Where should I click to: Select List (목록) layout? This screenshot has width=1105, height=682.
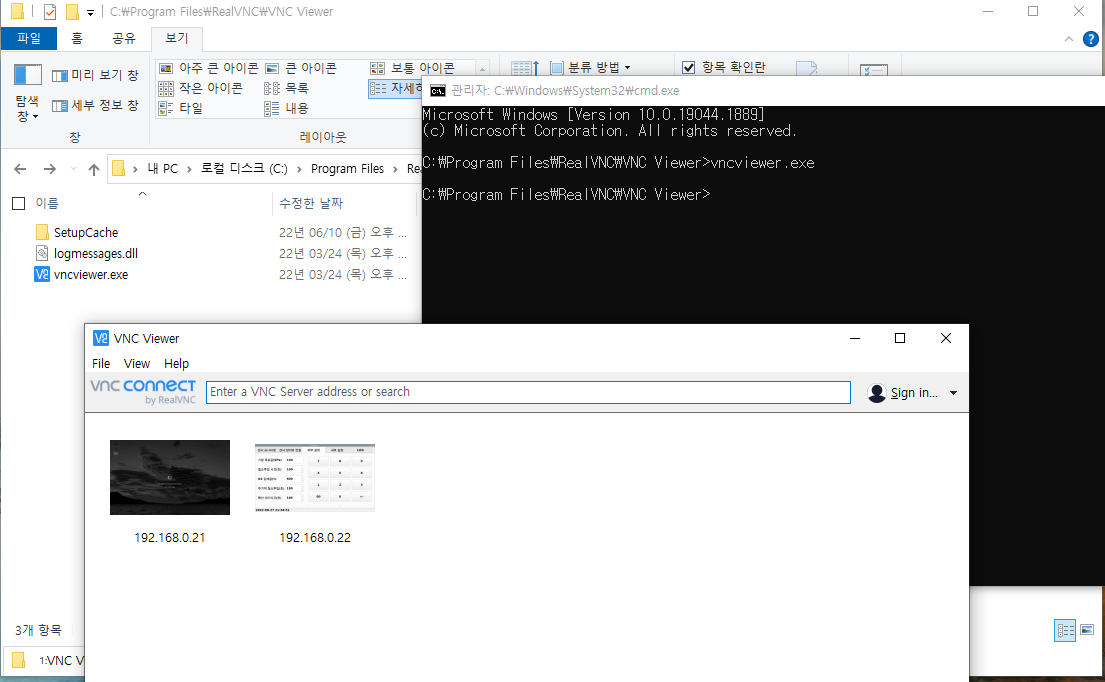click(x=287, y=88)
